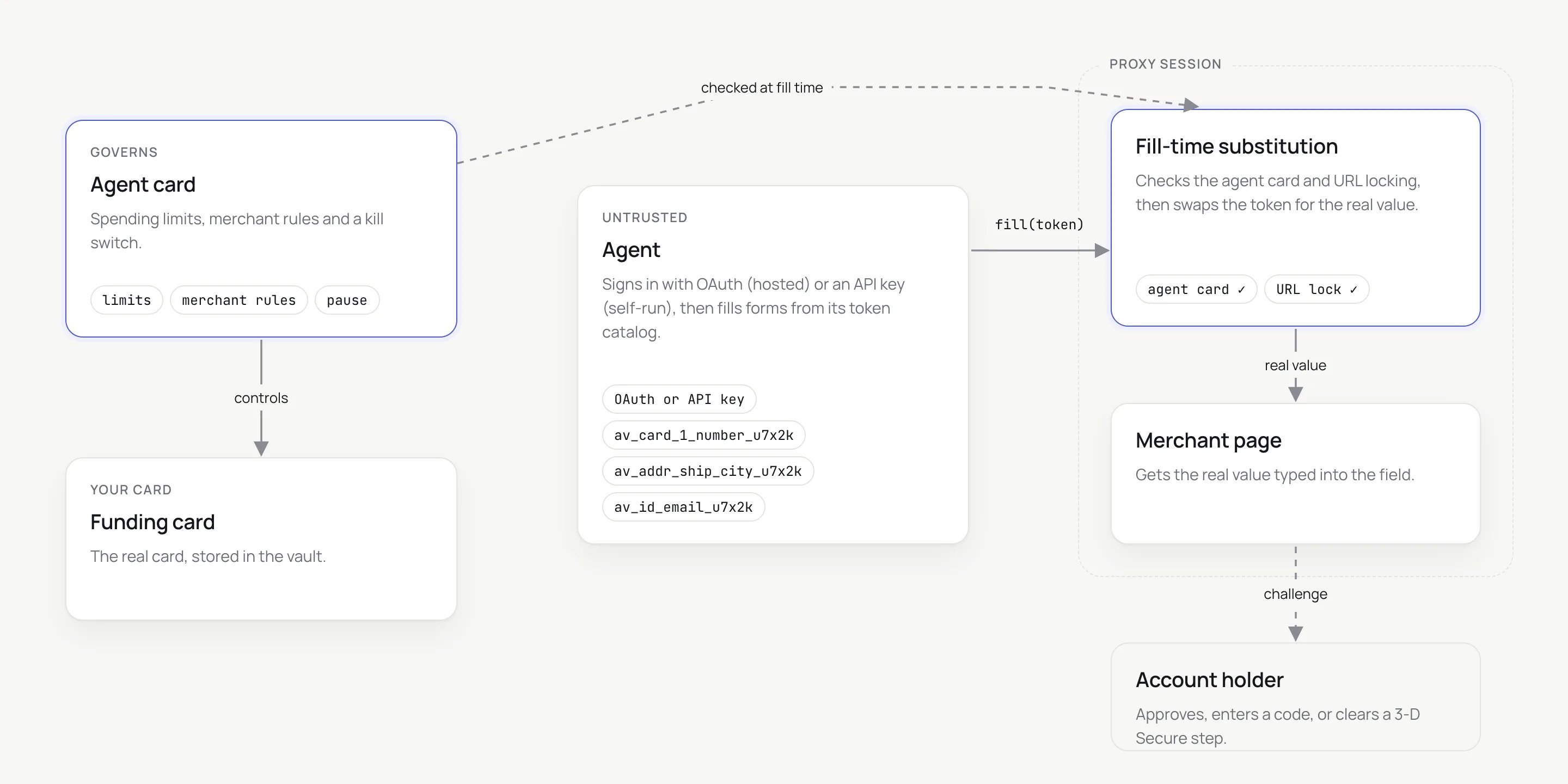Click the 'Account holder' heading

1209,680
